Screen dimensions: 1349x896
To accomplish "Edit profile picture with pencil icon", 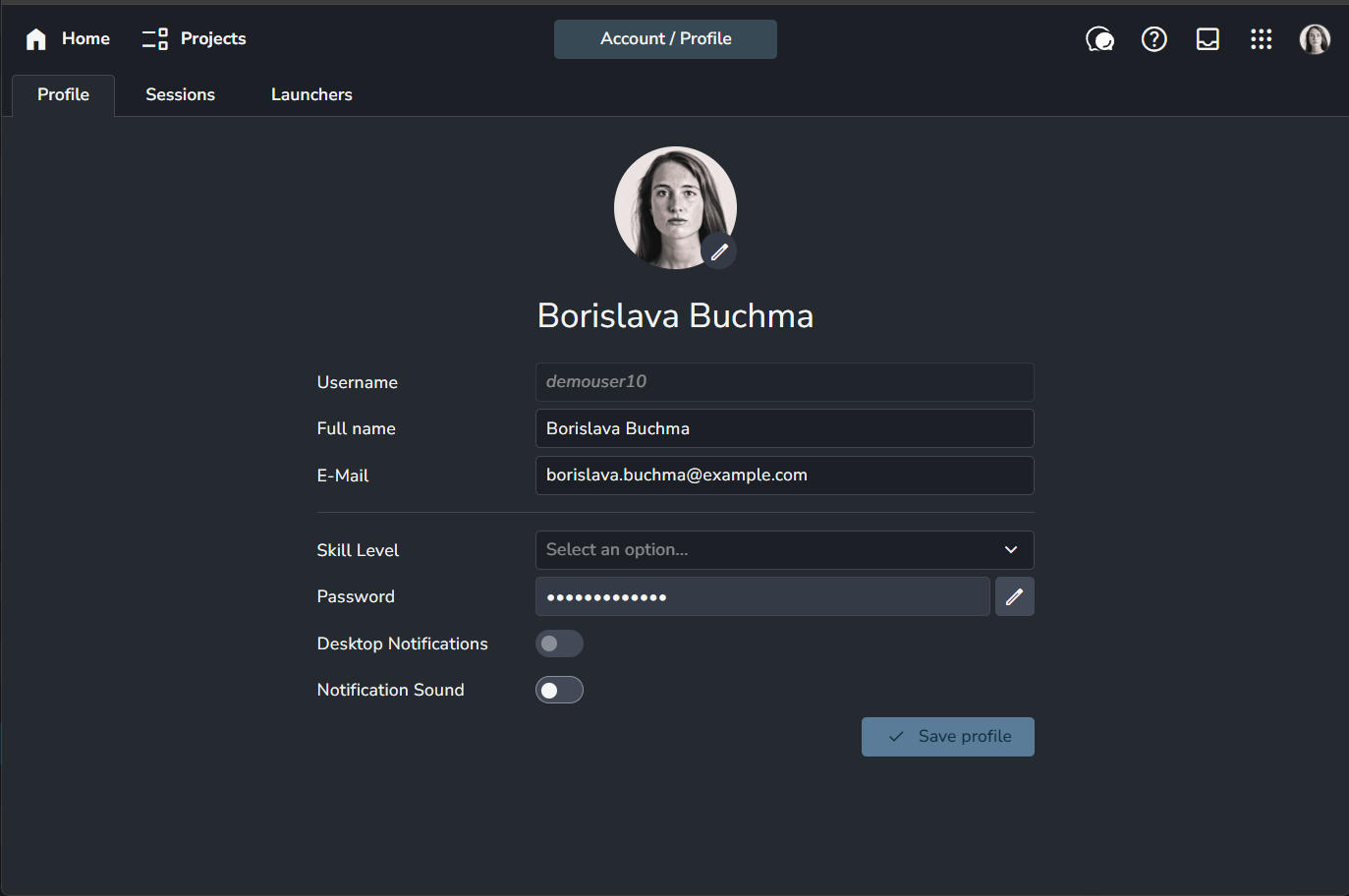I will (x=719, y=252).
